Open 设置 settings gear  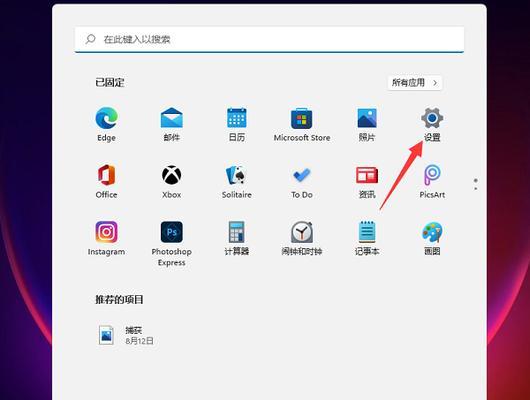coord(432,124)
